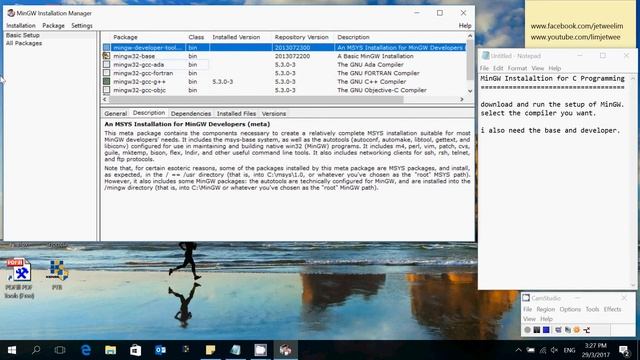Screen dimensions: 640x360
Task: Open the Store from the taskbar
Action: coord(136,350)
